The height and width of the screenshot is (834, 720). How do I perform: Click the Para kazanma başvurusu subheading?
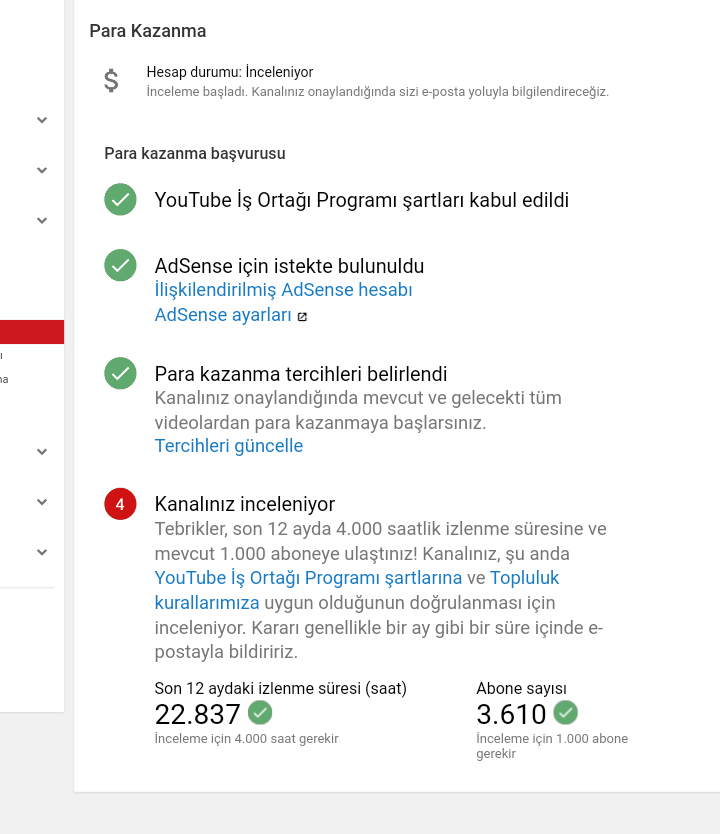pyautogui.click(x=195, y=154)
